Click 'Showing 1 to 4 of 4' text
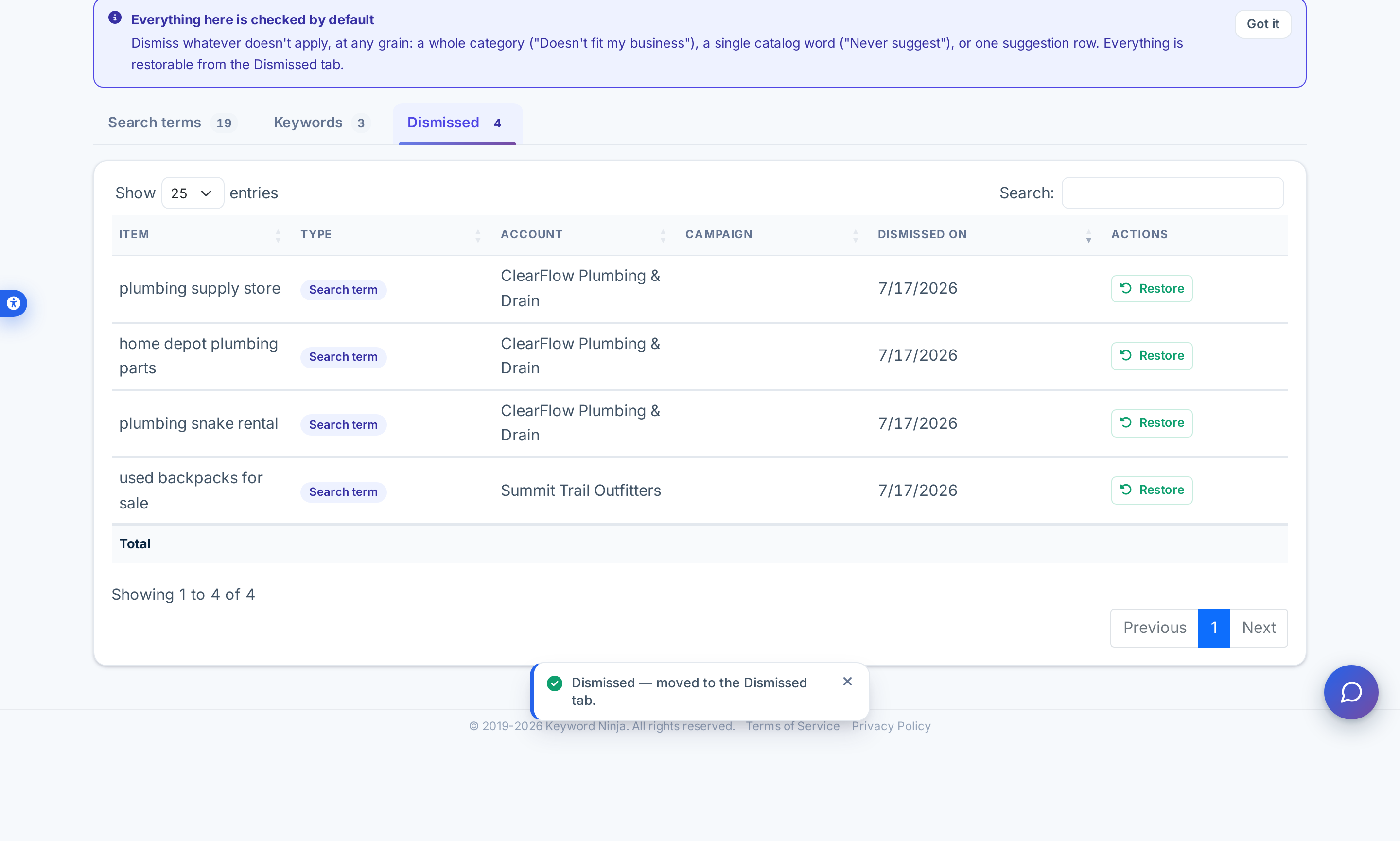1400x841 pixels. (x=183, y=595)
